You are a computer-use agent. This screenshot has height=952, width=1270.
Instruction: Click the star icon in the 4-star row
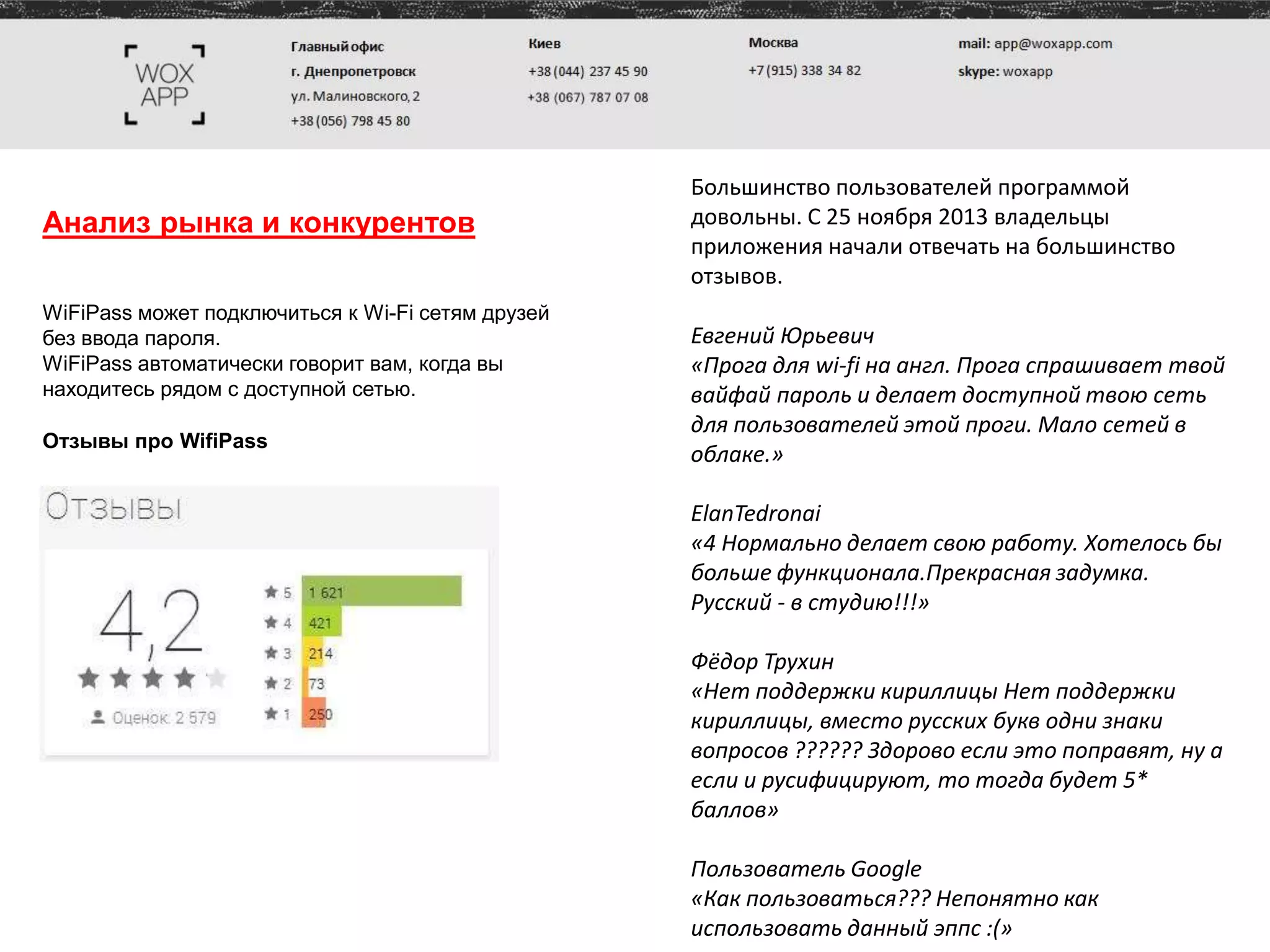[271, 622]
